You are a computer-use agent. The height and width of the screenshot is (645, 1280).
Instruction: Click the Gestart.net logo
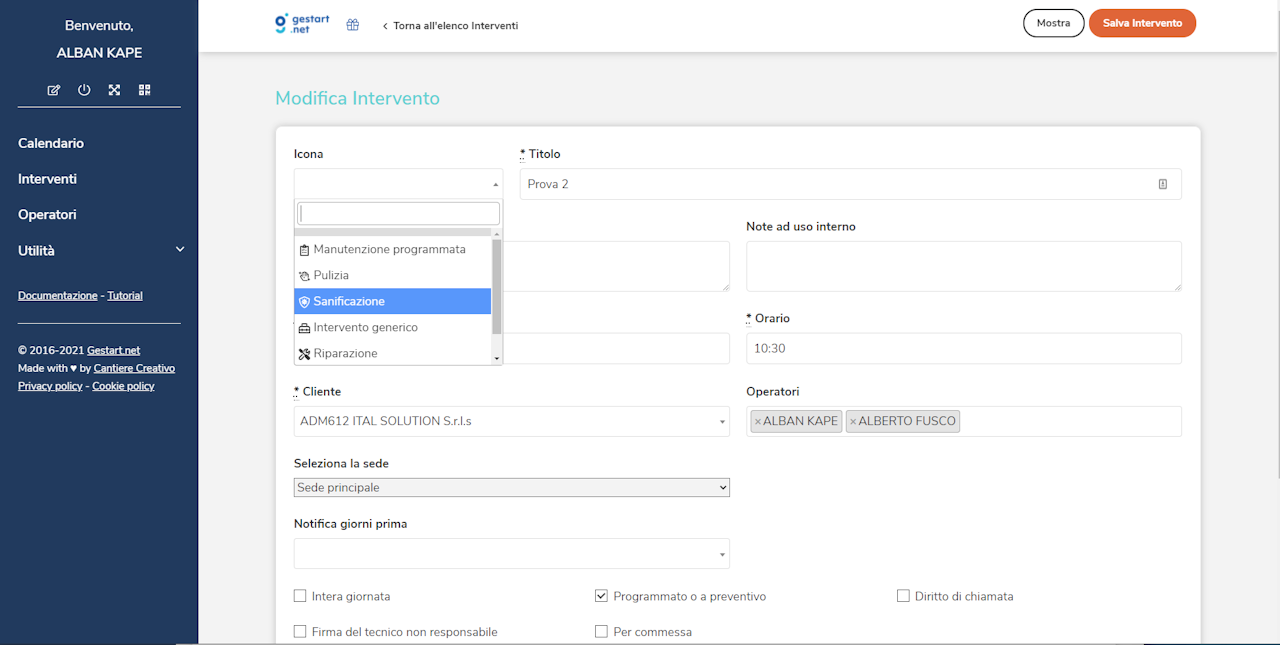click(x=301, y=25)
